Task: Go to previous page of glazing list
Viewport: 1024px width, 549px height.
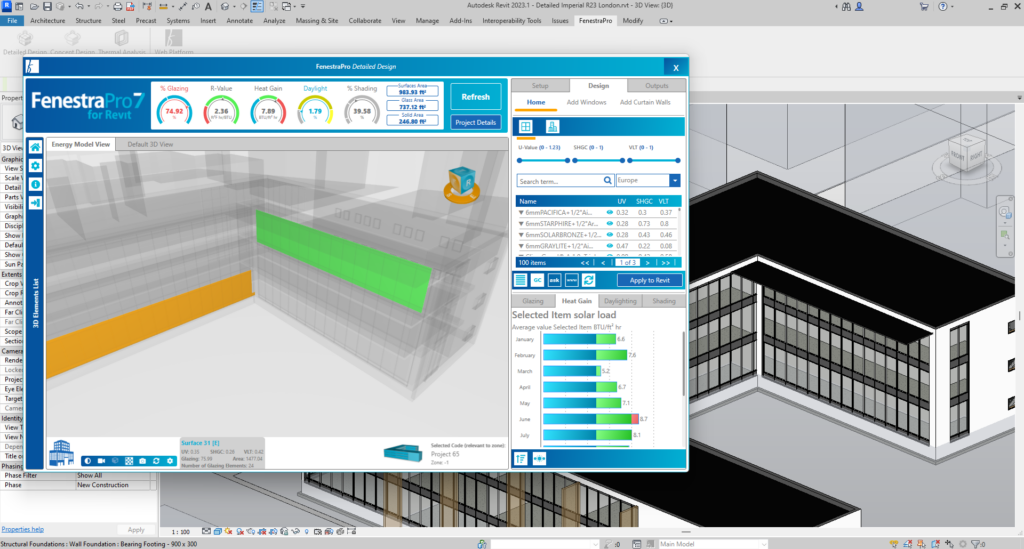Action: [603, 262]
